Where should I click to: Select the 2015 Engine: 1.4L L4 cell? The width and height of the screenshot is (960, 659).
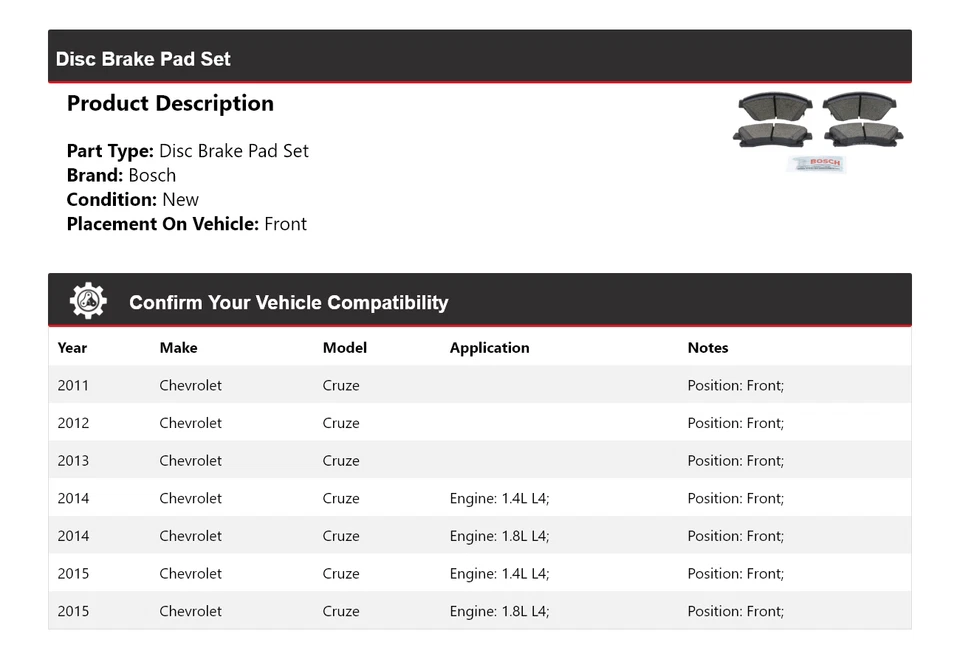tap(499, 574)
